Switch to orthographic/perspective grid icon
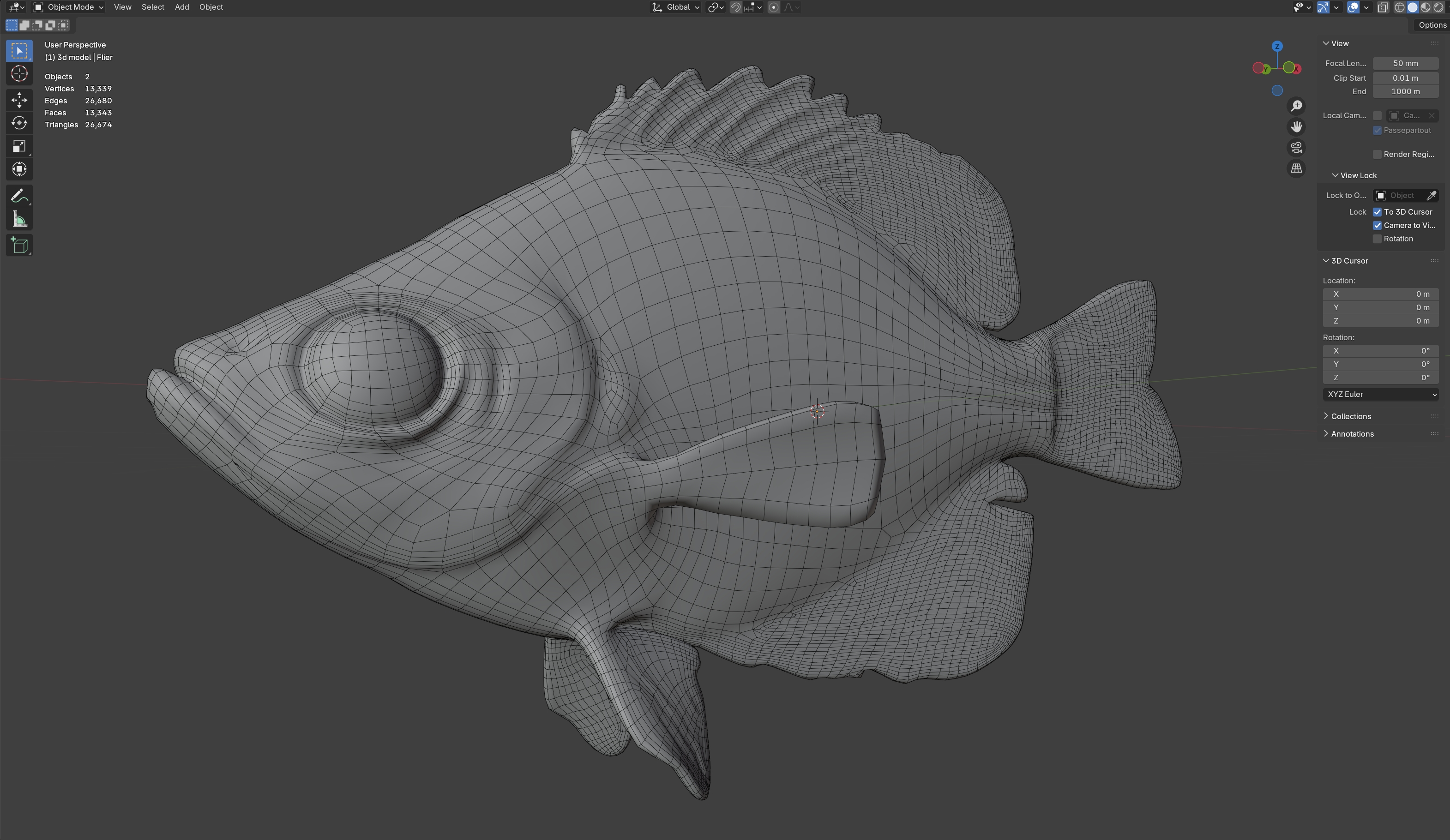1450x840 pixels. [x=1296, y=168]
